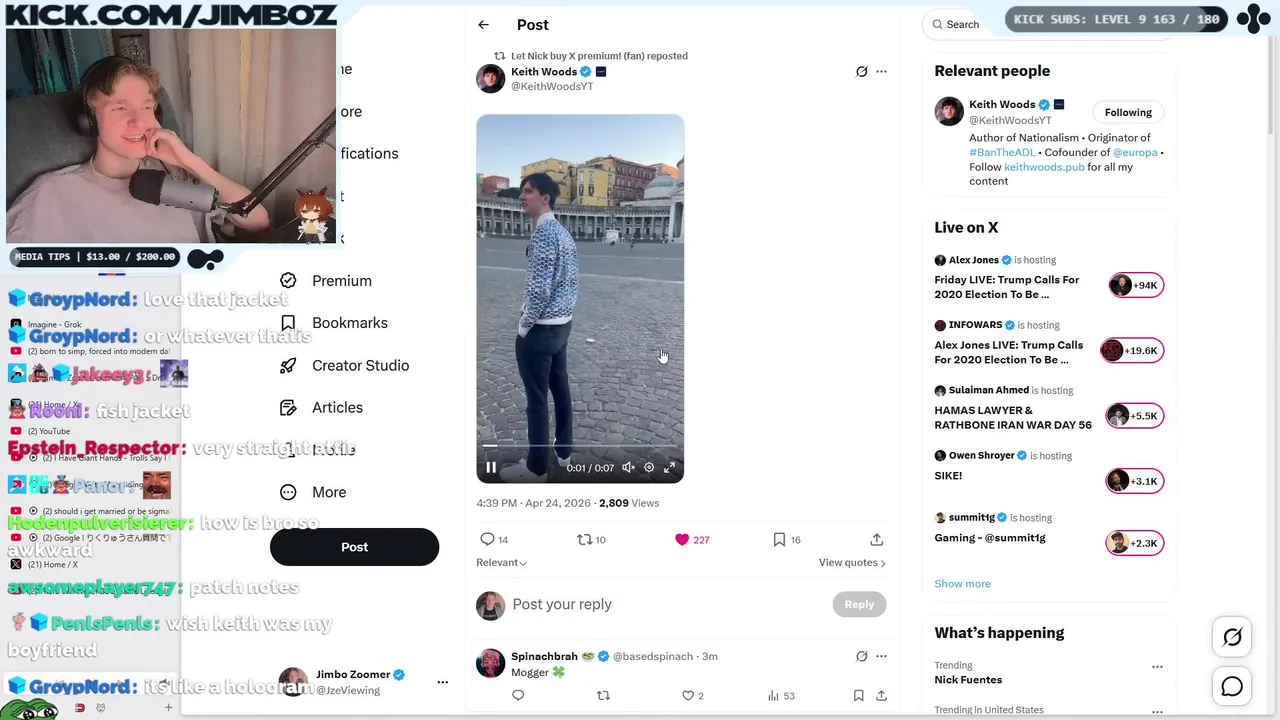Open video settings gear

649,467
